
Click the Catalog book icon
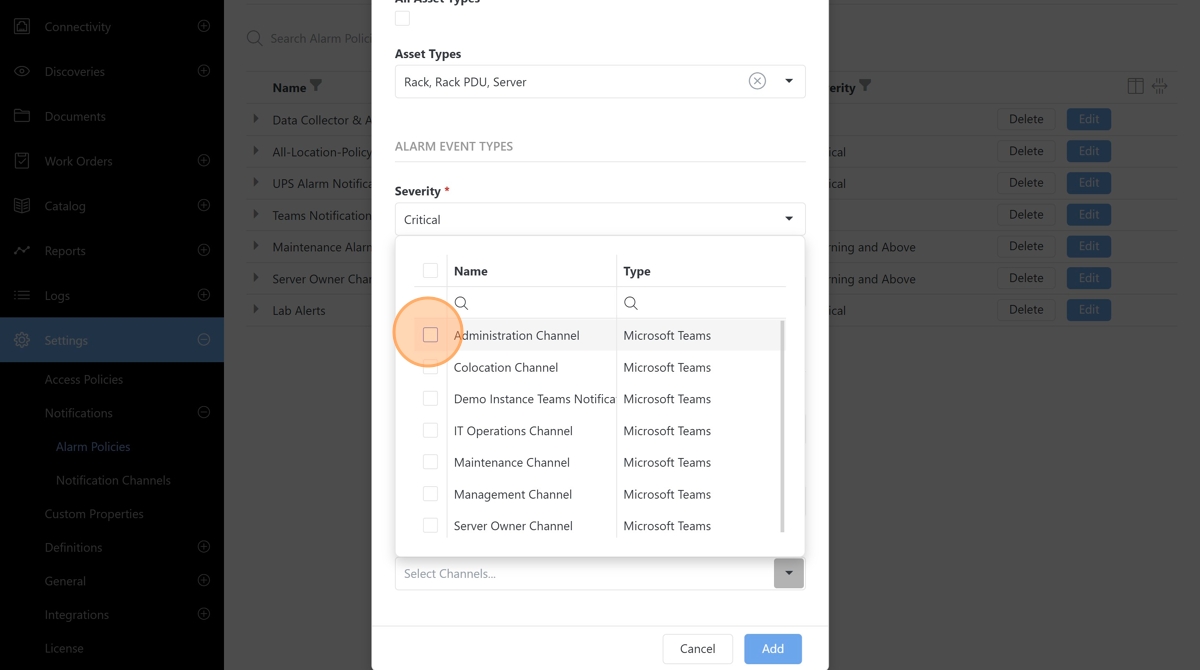pos(22,206)
